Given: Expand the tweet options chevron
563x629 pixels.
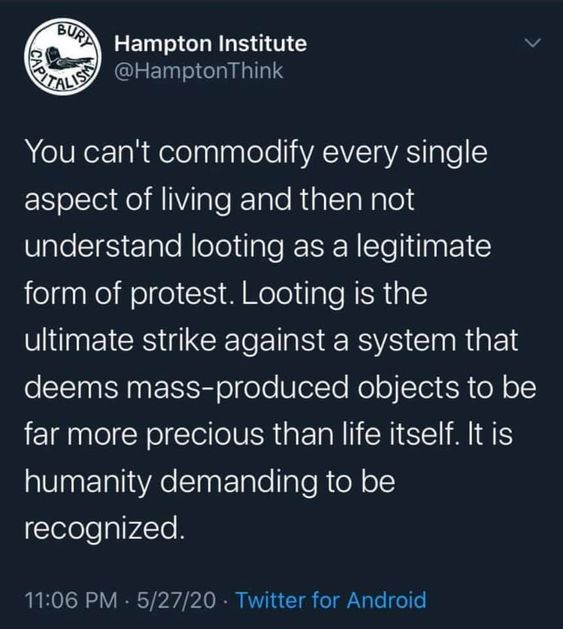Looking at the screenshot, I should coord(533,43).
